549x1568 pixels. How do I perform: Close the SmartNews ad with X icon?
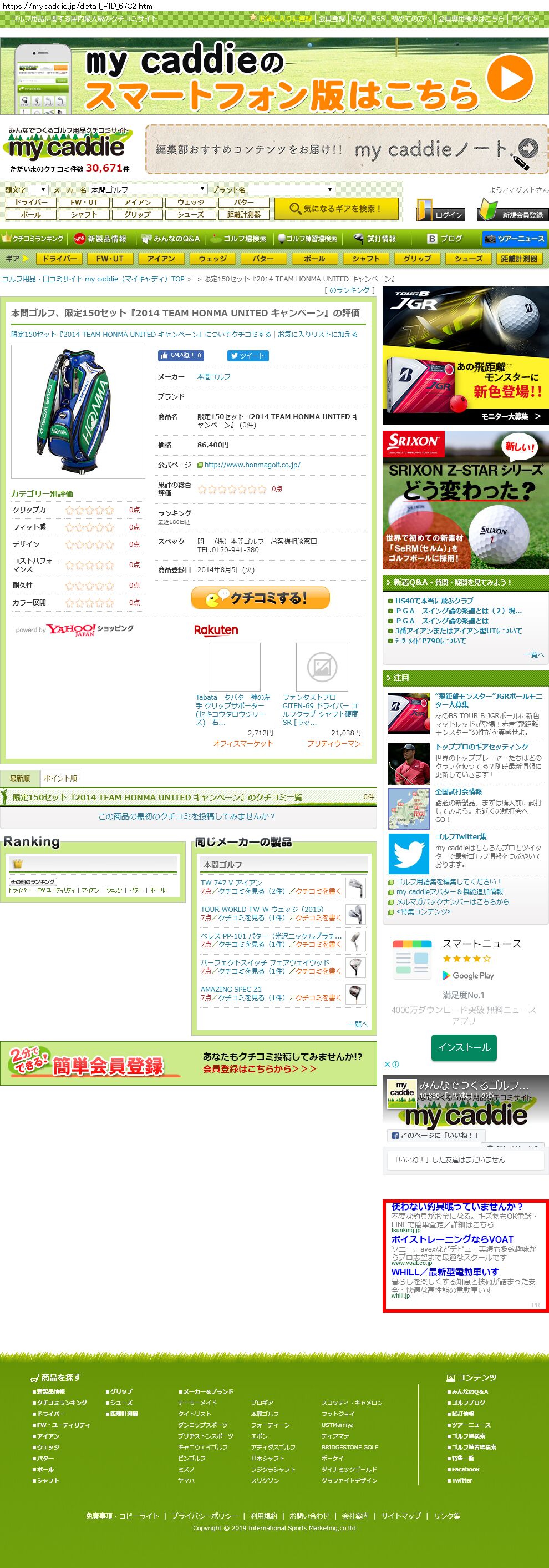387,1064
